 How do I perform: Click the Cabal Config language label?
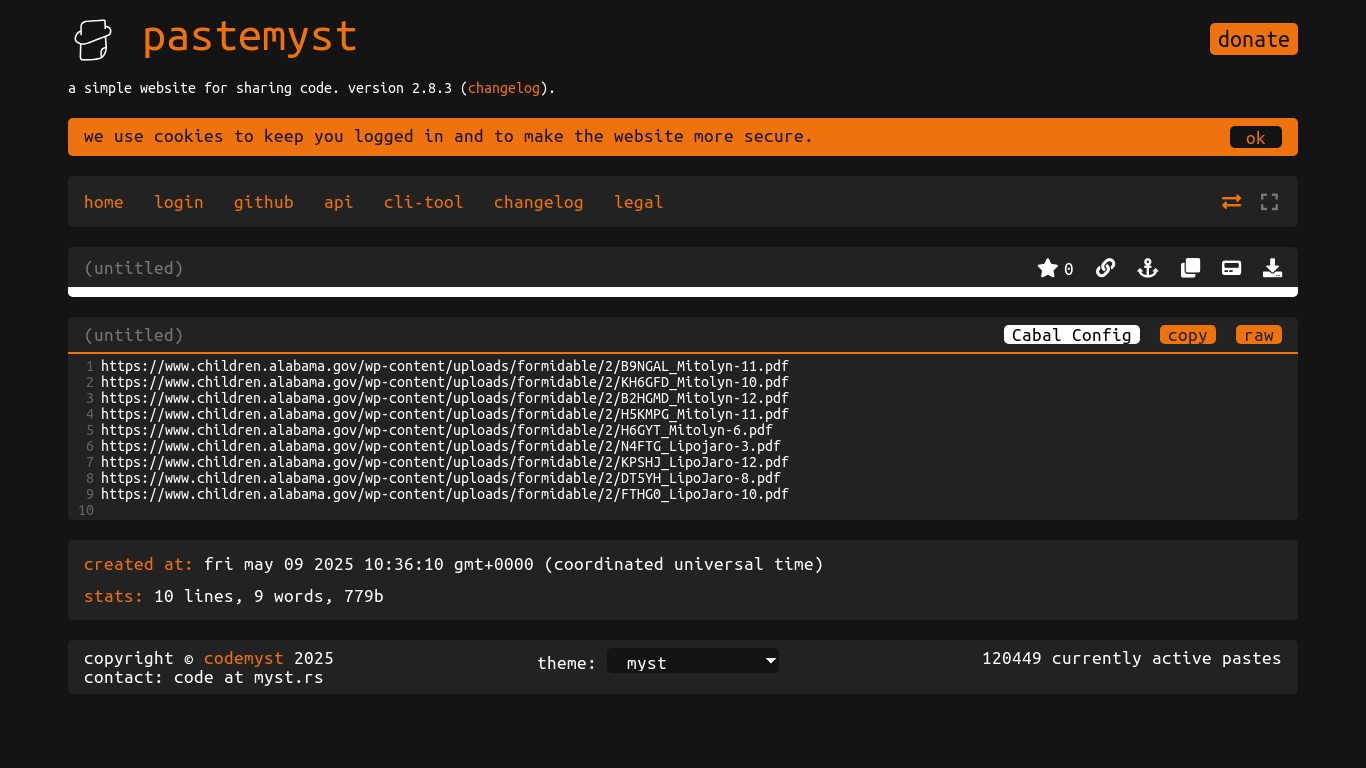point(1071,335)
